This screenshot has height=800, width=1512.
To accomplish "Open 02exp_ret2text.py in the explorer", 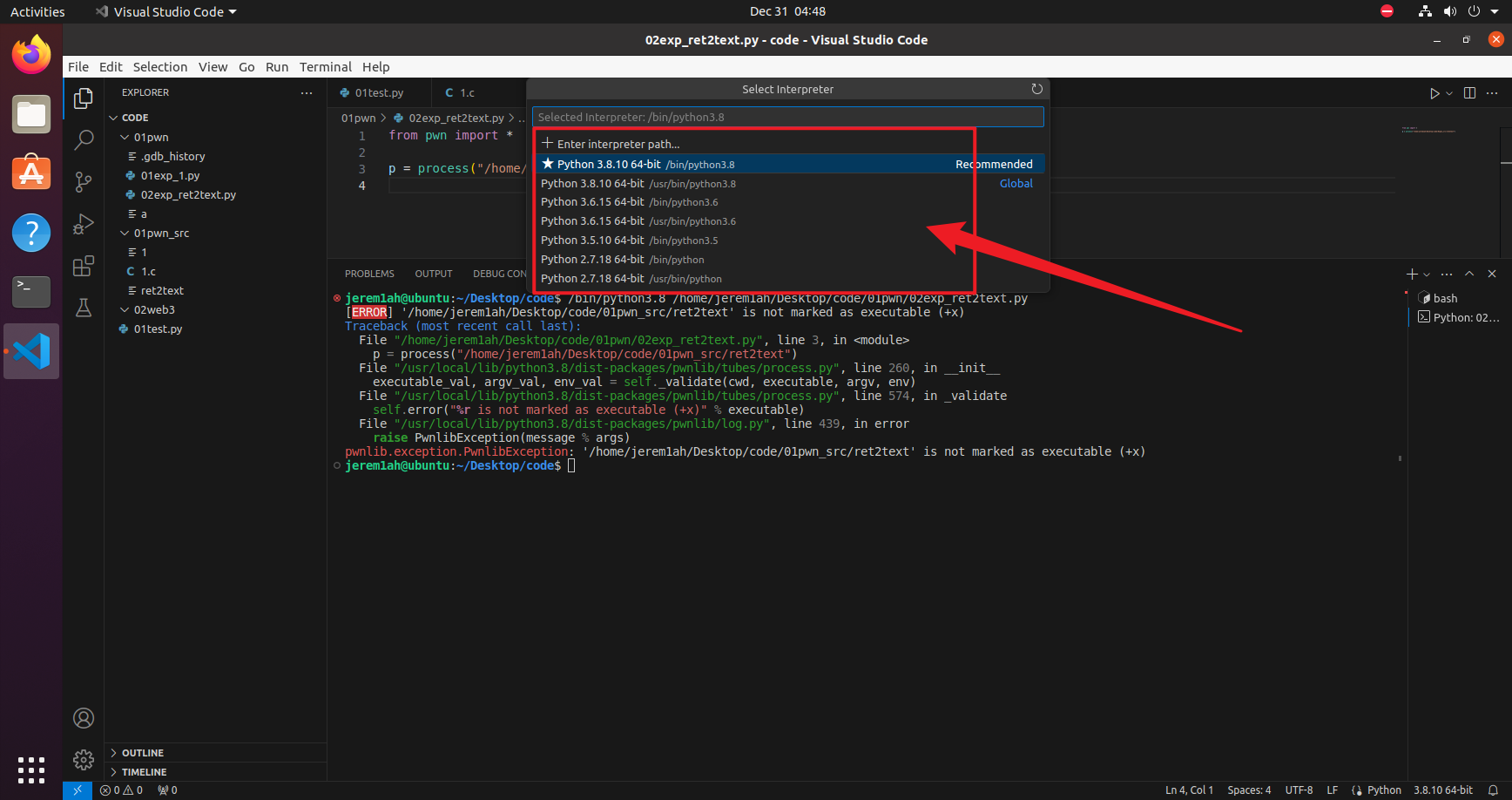I will coord(188,194).
